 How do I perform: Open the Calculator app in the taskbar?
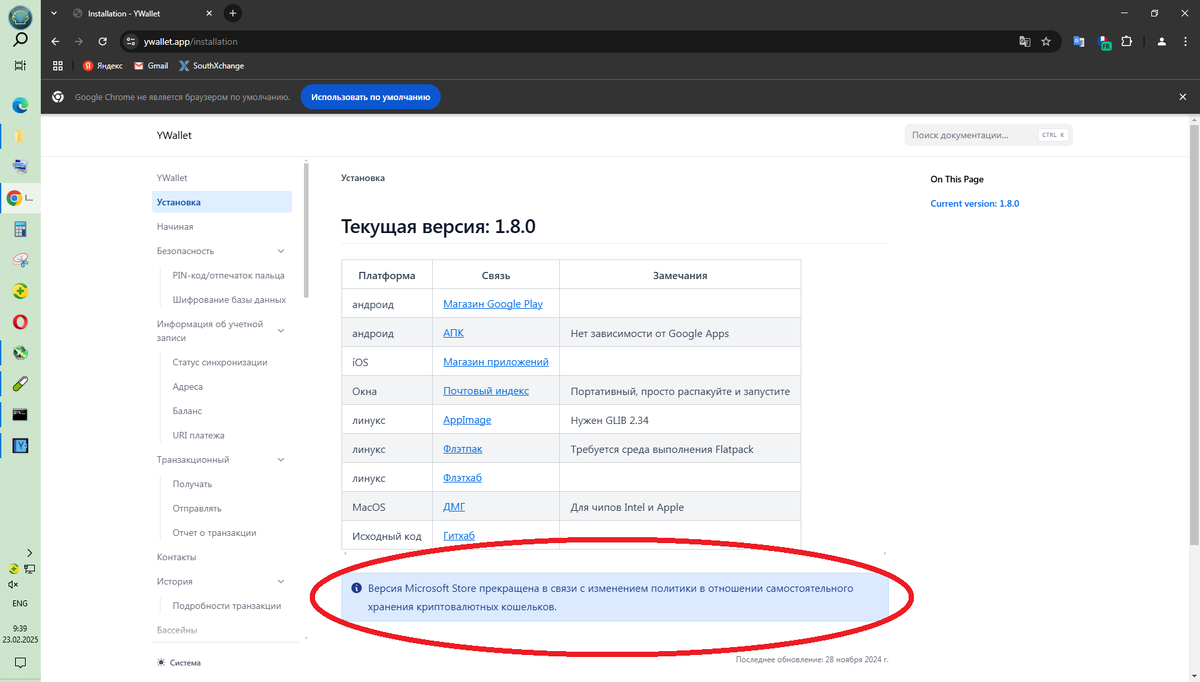[20, 229]
